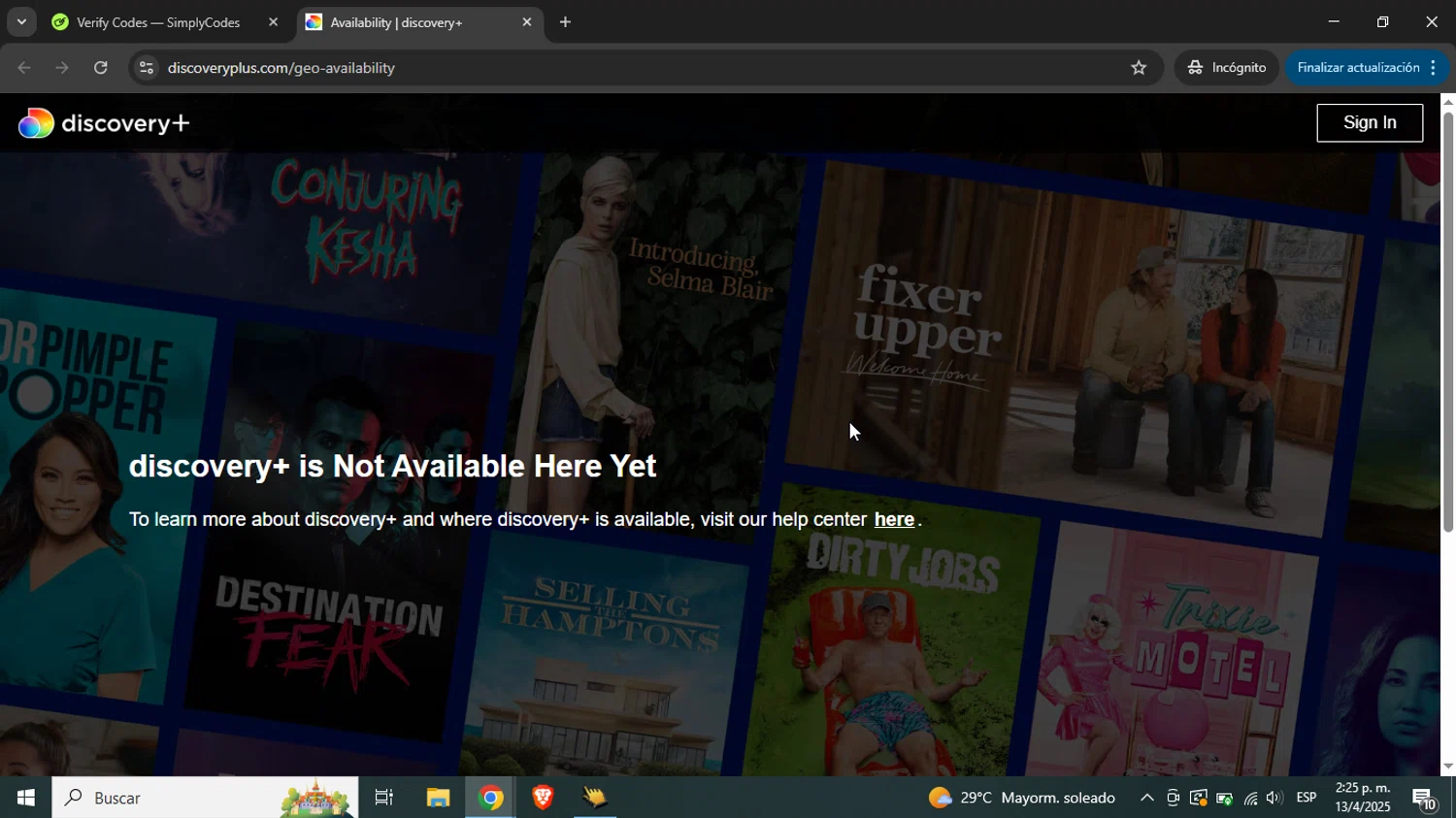1456x818 pixels.
Task: Open the volume control in system tray
Action: click(1274, 799)
